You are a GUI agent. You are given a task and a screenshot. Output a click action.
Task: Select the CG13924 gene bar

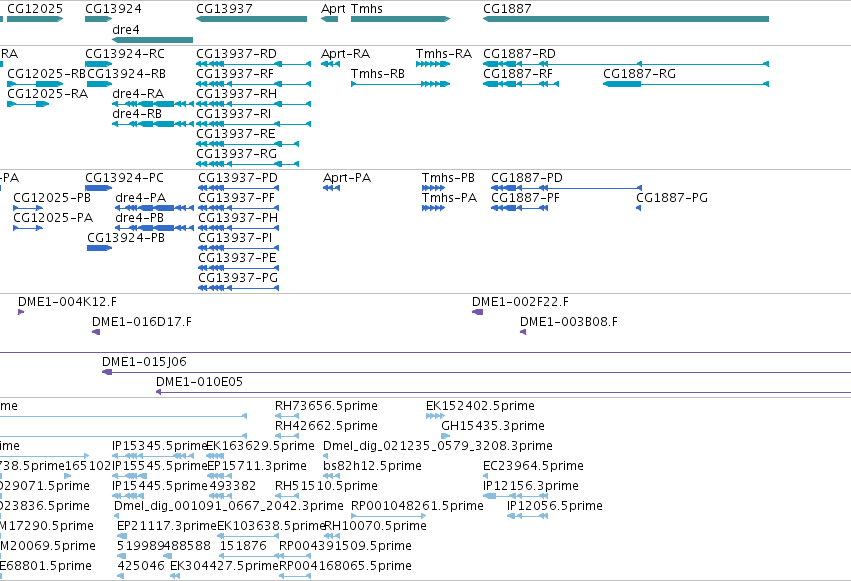98,19
